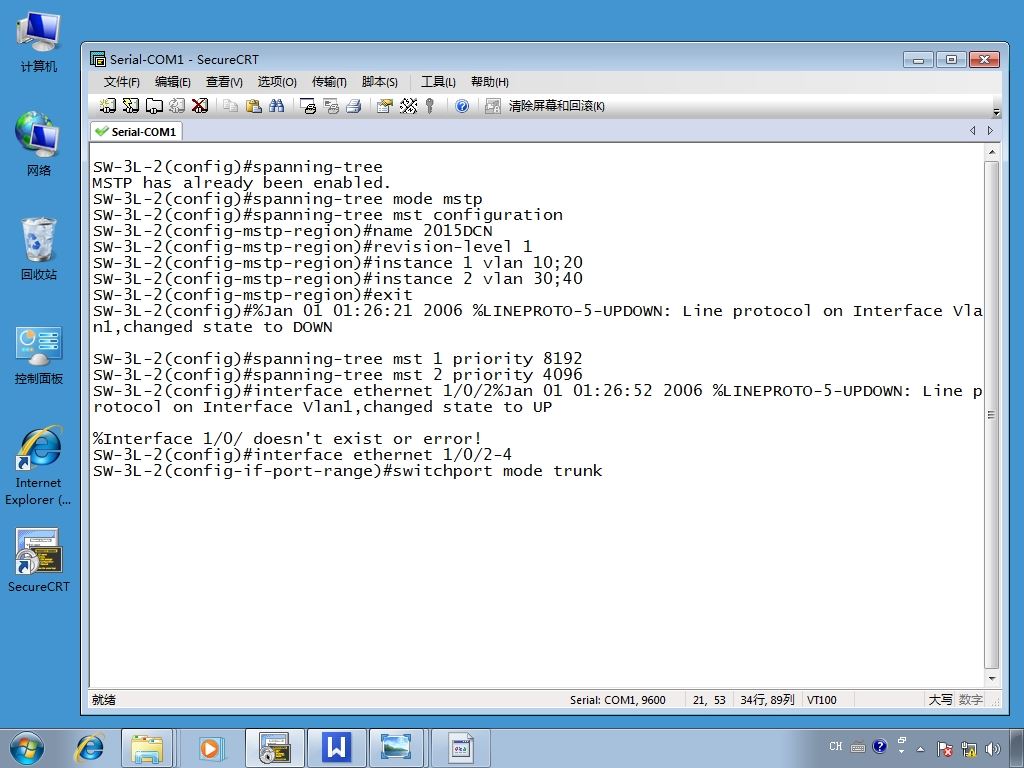Image resolution: width=1024 pixels, height=768 pixels.
Task: Click the SecureCRT taskbar button
Action: [274, 748]
